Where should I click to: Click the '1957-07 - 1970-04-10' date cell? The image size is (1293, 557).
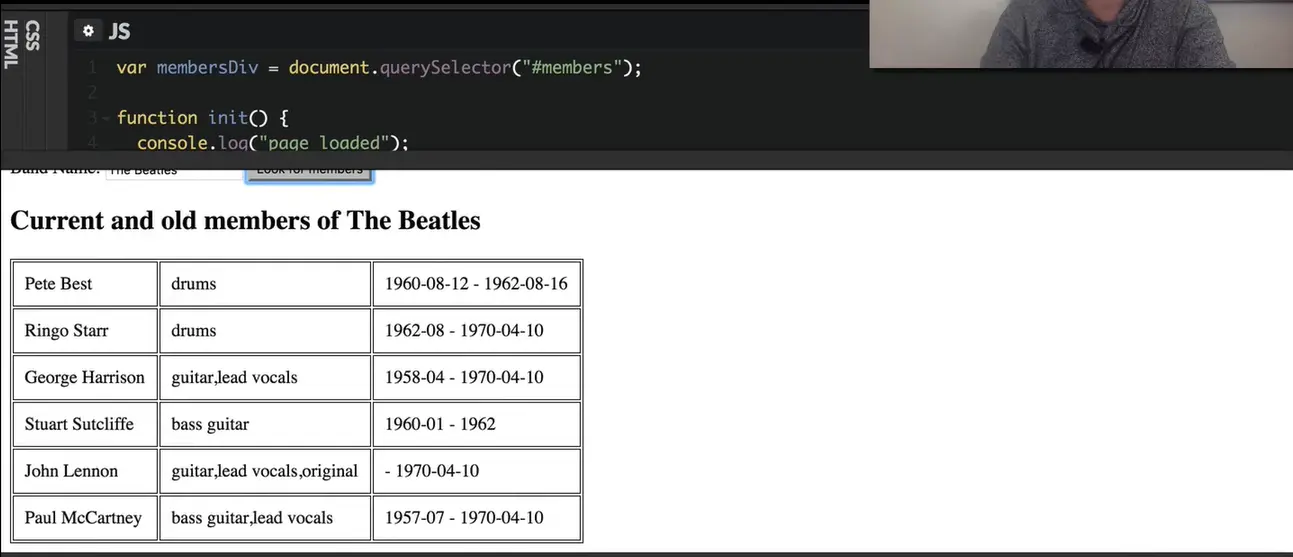[477, 518]
